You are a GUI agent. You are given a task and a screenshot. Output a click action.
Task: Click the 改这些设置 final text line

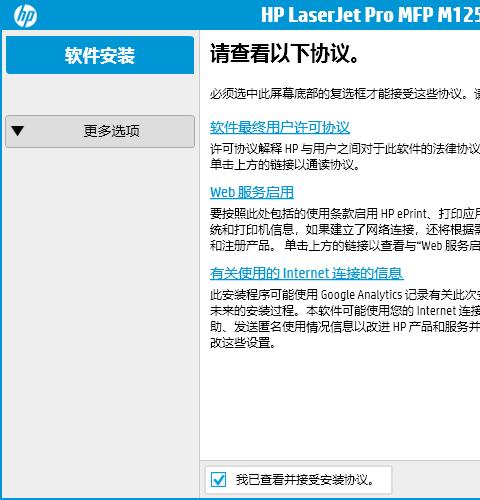click(x=243, y=343)
